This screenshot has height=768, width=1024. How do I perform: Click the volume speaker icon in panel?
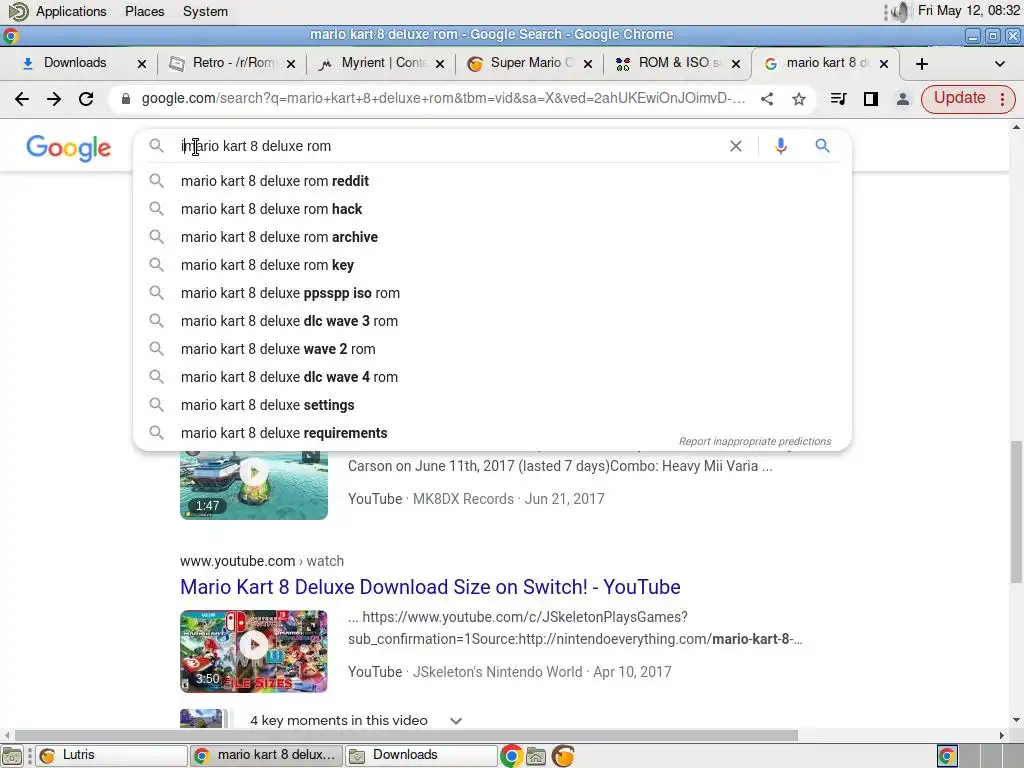coord(901,12)
